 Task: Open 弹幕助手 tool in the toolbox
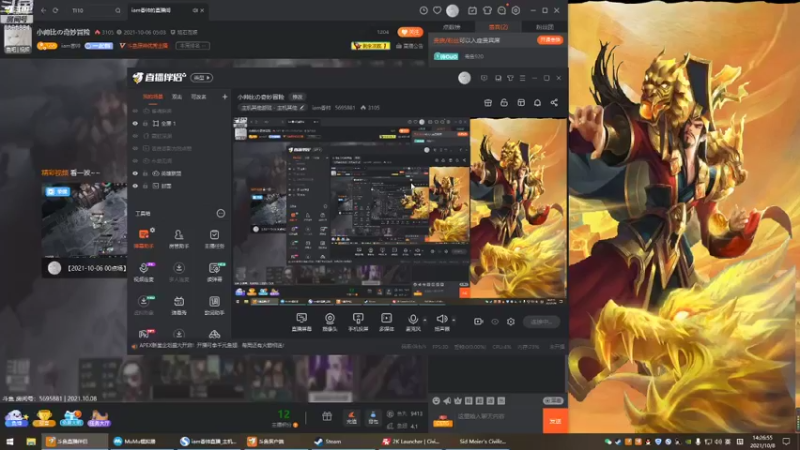pyautogui.click(x=144, y=238)
